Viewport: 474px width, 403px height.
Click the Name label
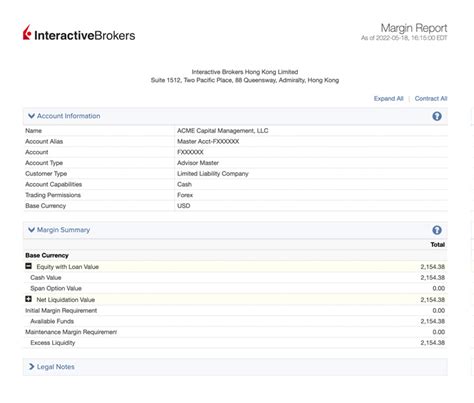[x=33, y=131]
